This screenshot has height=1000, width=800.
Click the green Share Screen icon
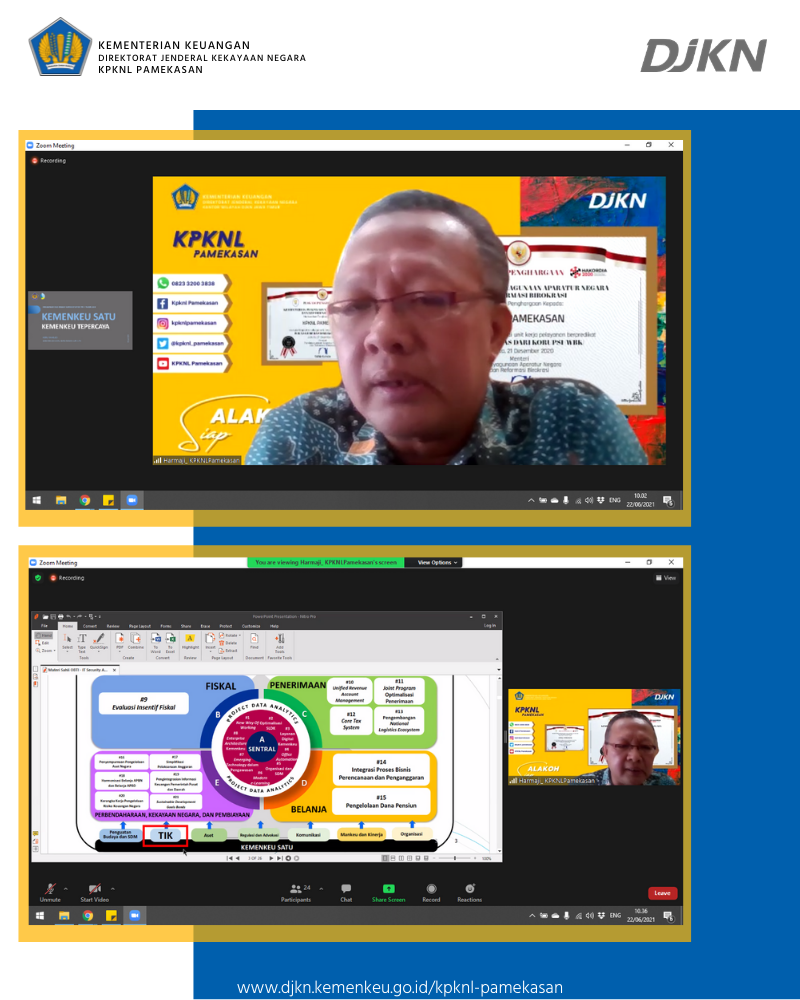coord(388,889)
